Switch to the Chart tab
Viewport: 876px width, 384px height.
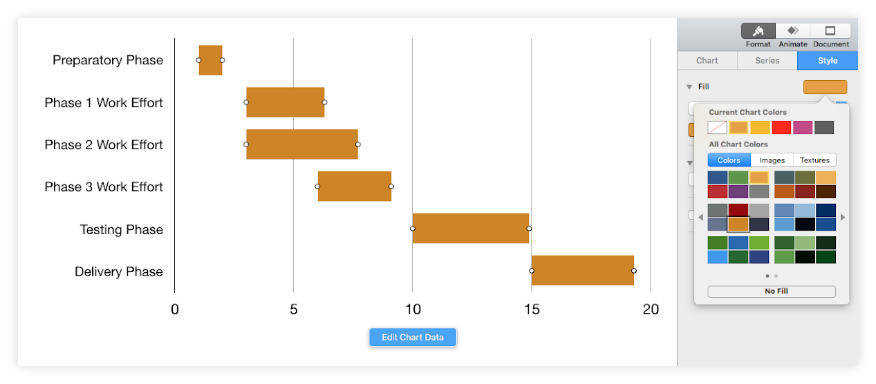pos(707,60)
